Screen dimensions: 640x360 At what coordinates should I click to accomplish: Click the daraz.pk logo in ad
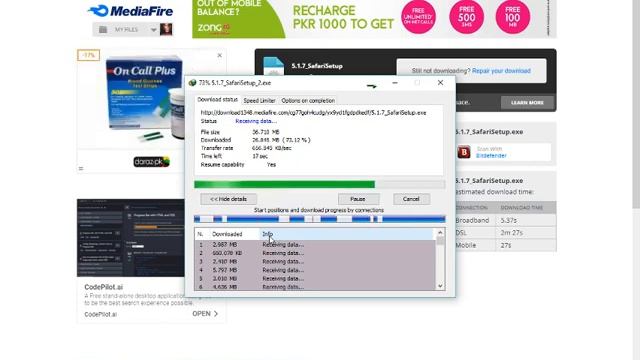tap(151, 162)
